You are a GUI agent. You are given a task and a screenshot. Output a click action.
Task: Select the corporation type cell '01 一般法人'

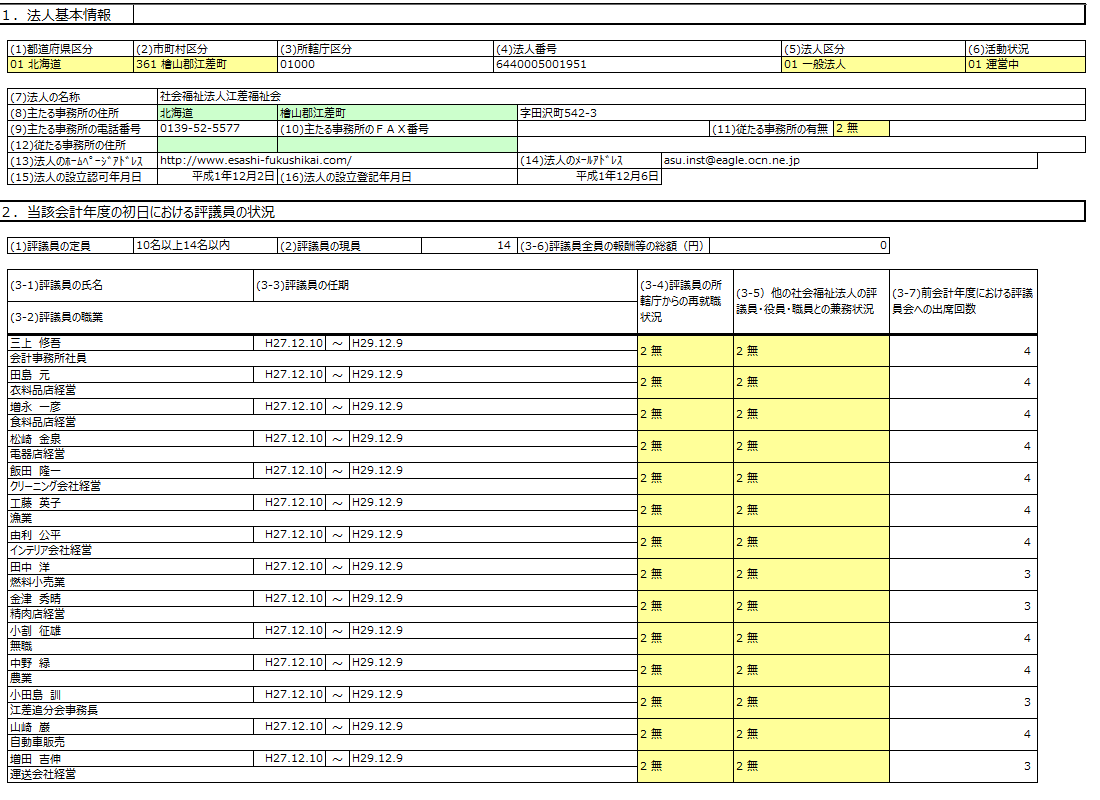873,65
